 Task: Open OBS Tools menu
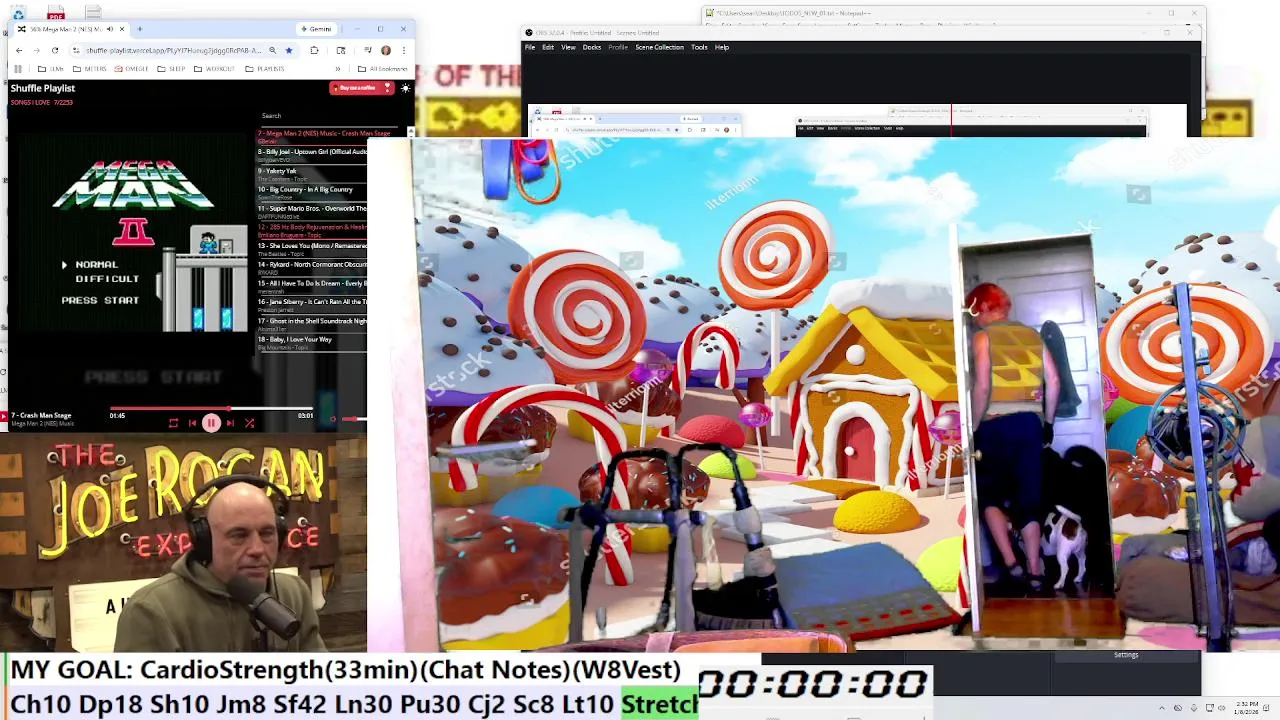(699, 47)
